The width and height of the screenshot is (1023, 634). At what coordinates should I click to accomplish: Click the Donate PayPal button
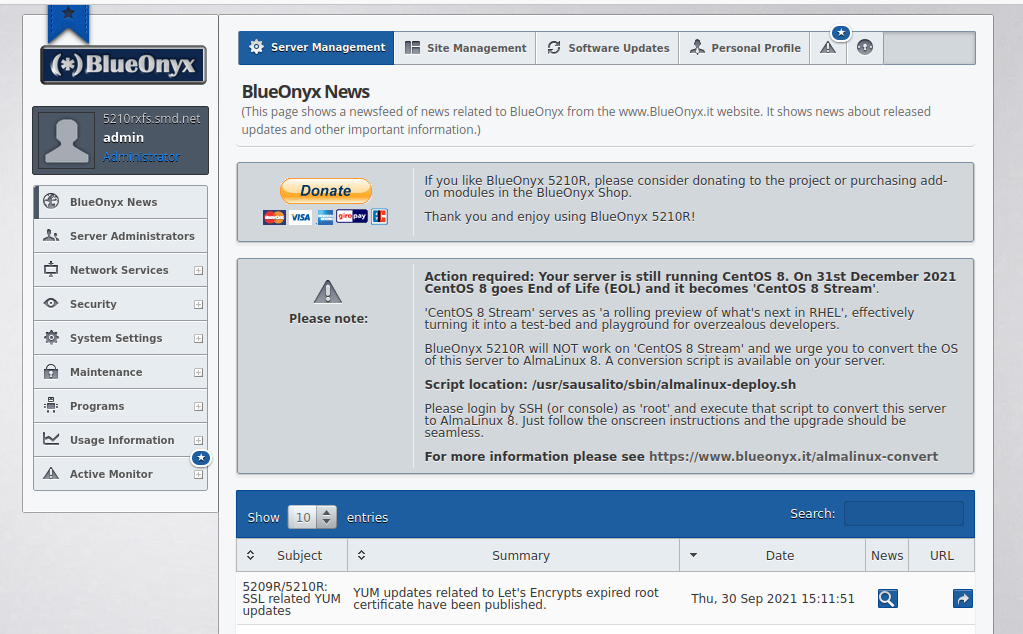click(326, 190)
